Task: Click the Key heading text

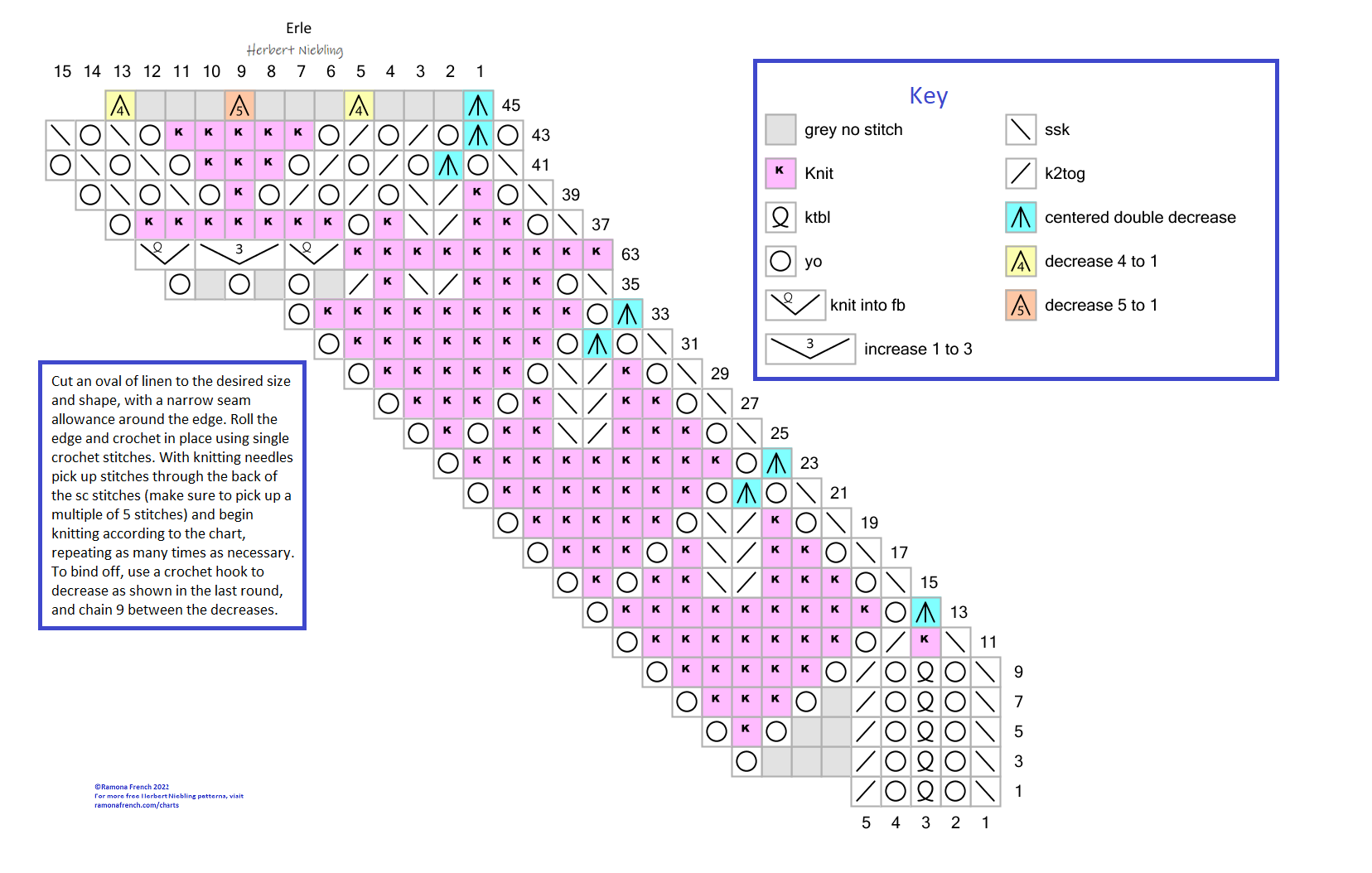Action: pyautogui.click(x=928, y=96)
